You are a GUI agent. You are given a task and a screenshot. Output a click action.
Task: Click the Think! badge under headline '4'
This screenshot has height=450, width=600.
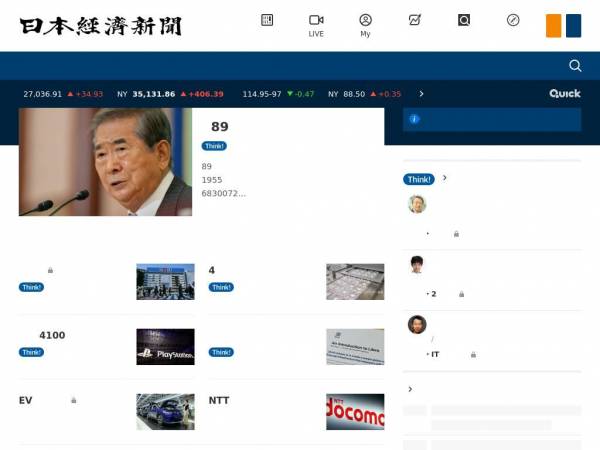(221, 287)
